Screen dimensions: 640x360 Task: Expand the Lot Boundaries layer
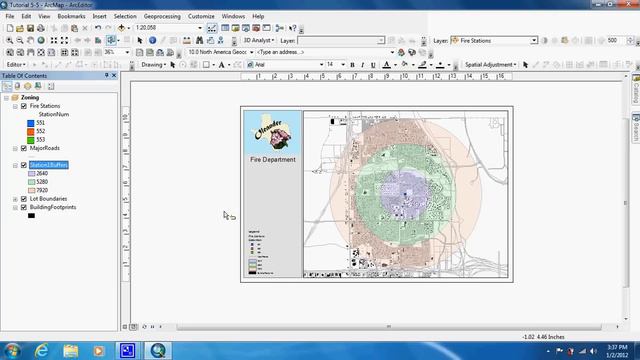tap(15, 199)
